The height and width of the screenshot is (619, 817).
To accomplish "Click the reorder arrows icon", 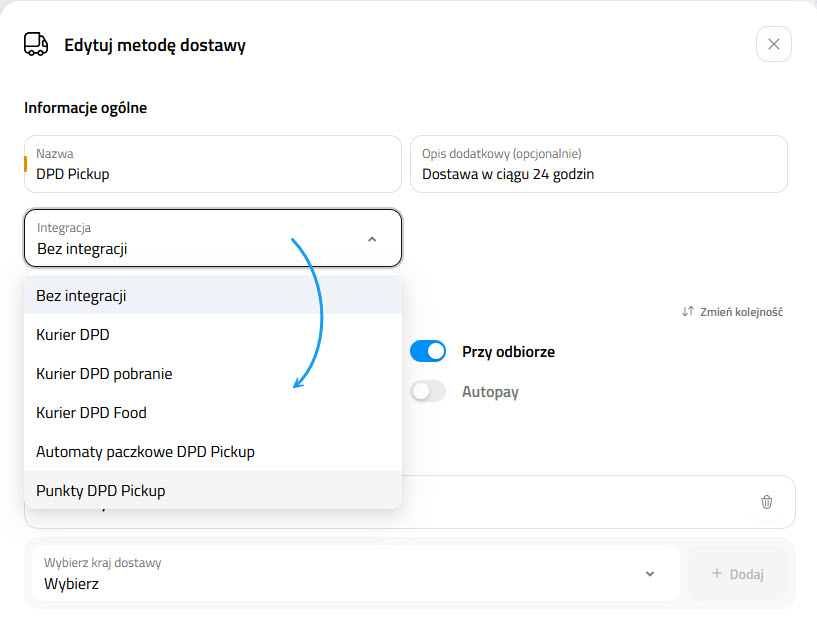I will pyautogui.click(x=687, y=312).
